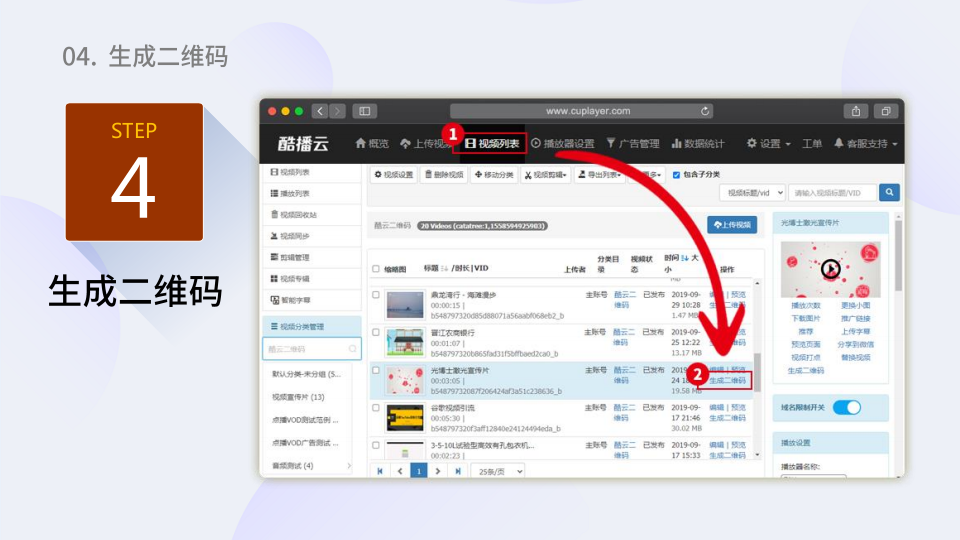The height and width of the screenshot is (540, 960).
Task: Check the 晋江农商银行 row checkbox
Action: 376,332
